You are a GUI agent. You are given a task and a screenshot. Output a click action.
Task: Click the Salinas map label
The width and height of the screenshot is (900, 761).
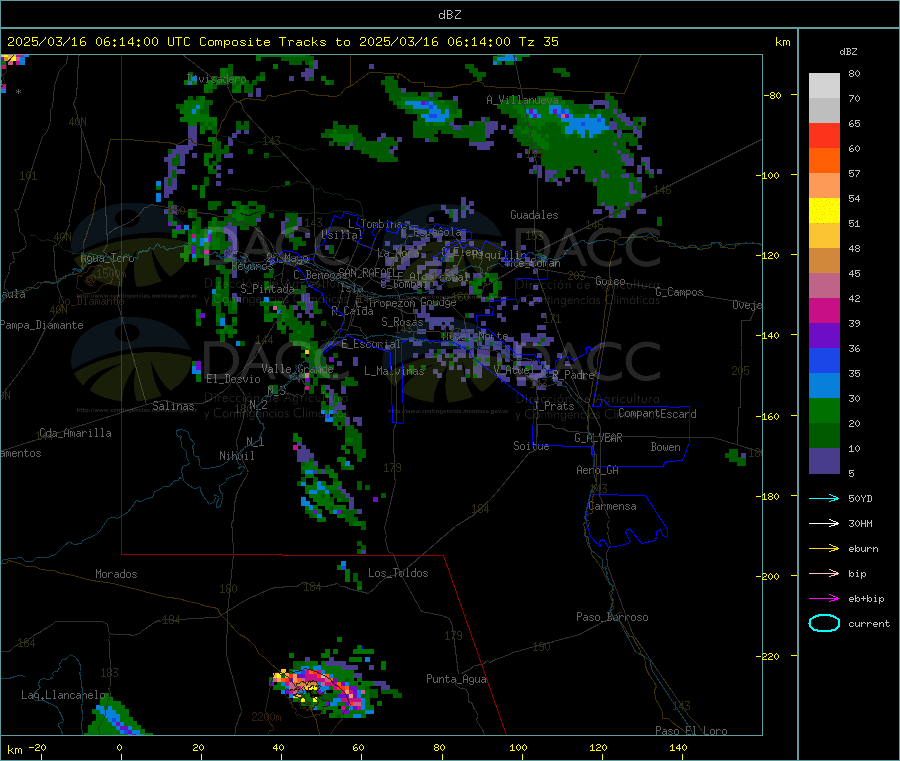click(173, 406)
